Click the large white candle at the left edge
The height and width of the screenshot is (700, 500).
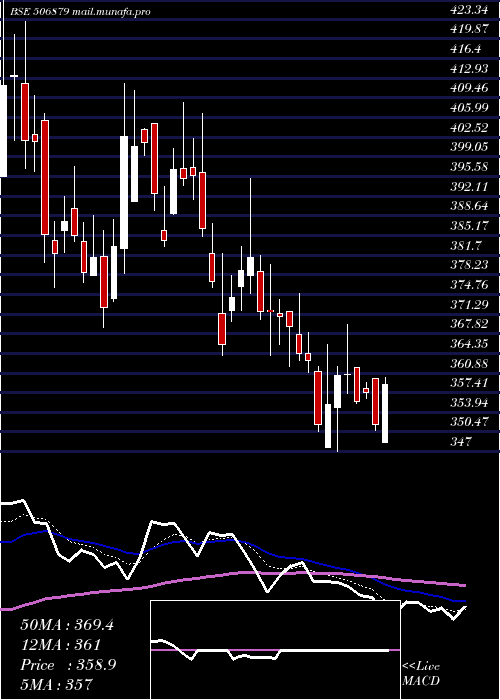pyautogui.click(x=3, y=131)
